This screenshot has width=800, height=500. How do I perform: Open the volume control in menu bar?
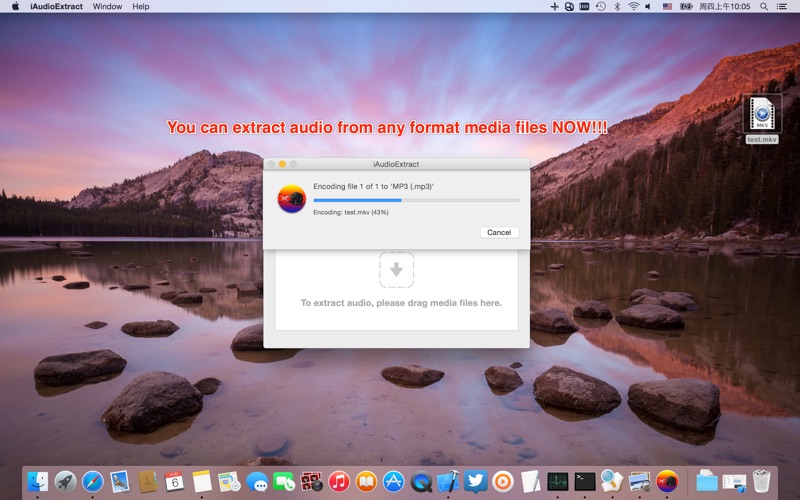click(648, 6)
